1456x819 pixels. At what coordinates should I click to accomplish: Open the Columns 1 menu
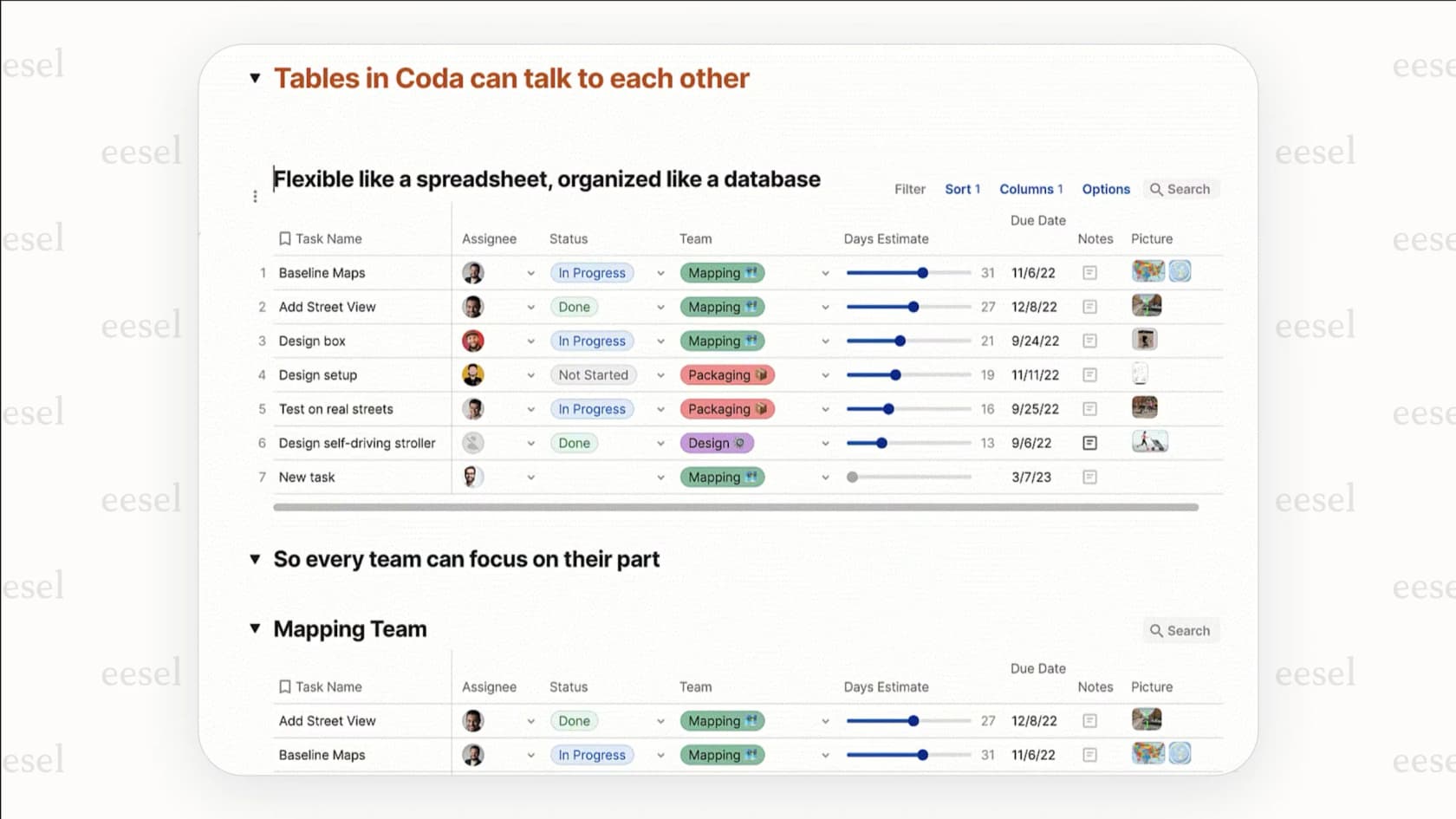pyautogui.click(x=1031, y=189)
